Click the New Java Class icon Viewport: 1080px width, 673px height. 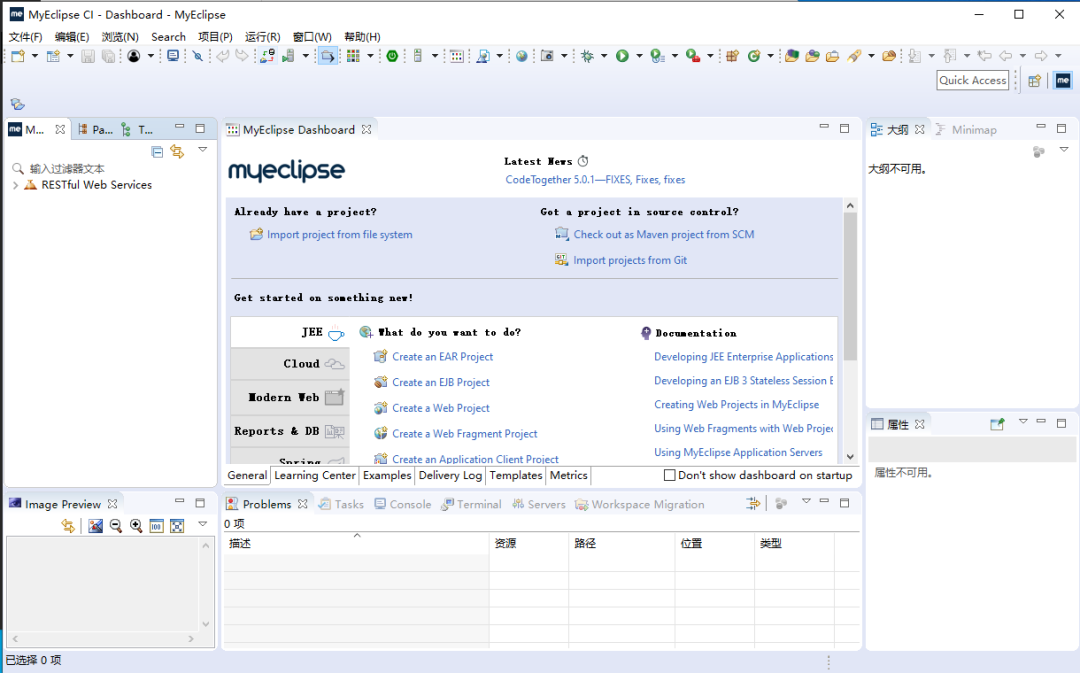(x=754, y=56)
